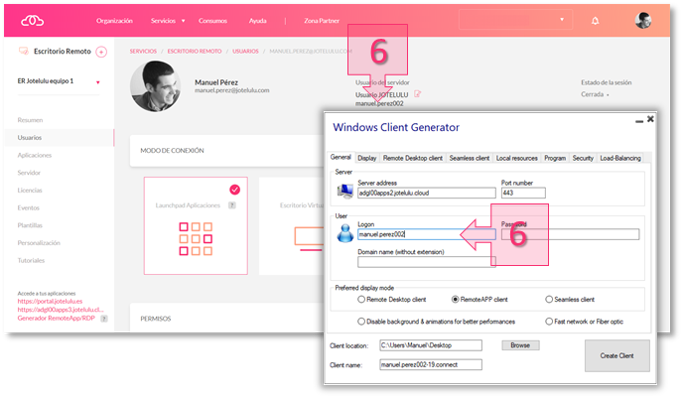Click the Escritorio Remoto monitor icon
The width and height of the screenshot is (683, 399).
(24, 51)
